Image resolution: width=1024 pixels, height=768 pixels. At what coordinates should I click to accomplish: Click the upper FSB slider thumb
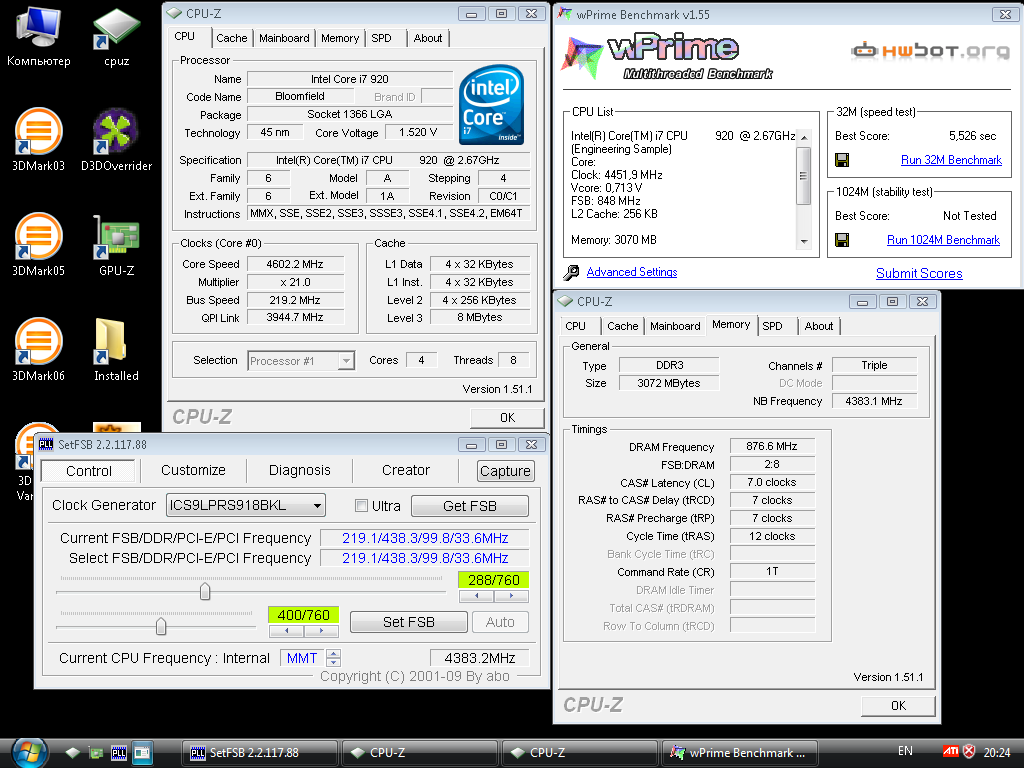[205, 592]
